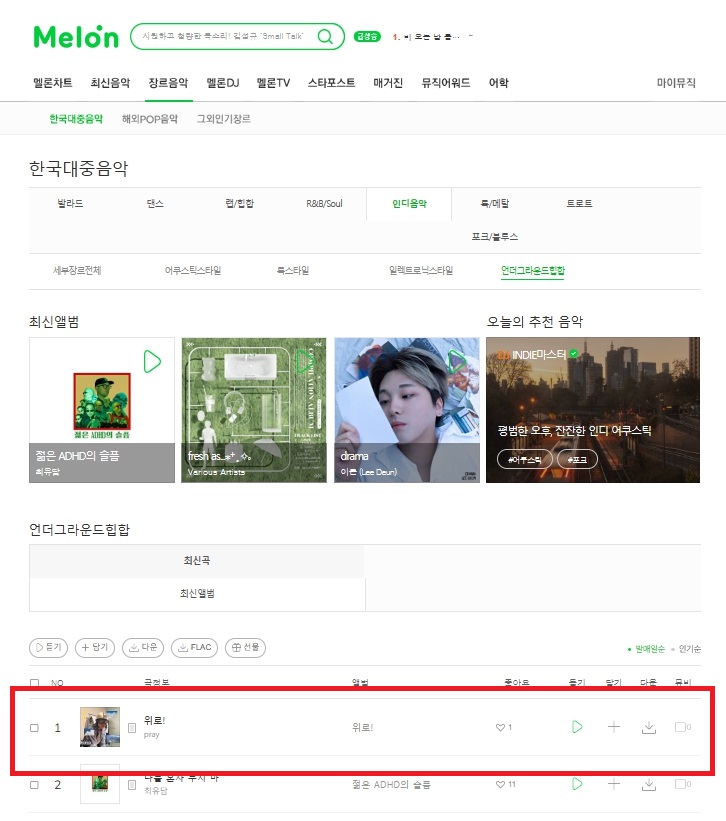Screen dimensions: 726x821
Task: Click the FLAC download button
Action: [x=194, y=648]
